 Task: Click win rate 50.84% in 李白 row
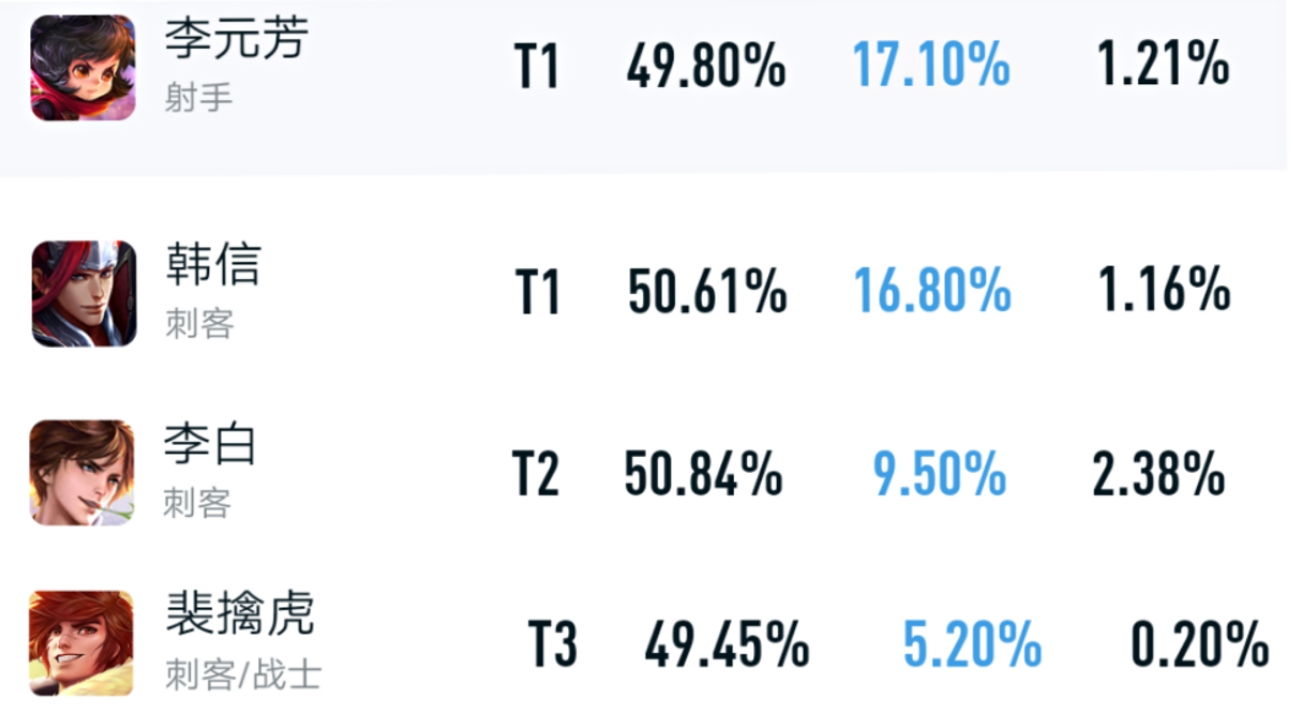tap(703, 473)
